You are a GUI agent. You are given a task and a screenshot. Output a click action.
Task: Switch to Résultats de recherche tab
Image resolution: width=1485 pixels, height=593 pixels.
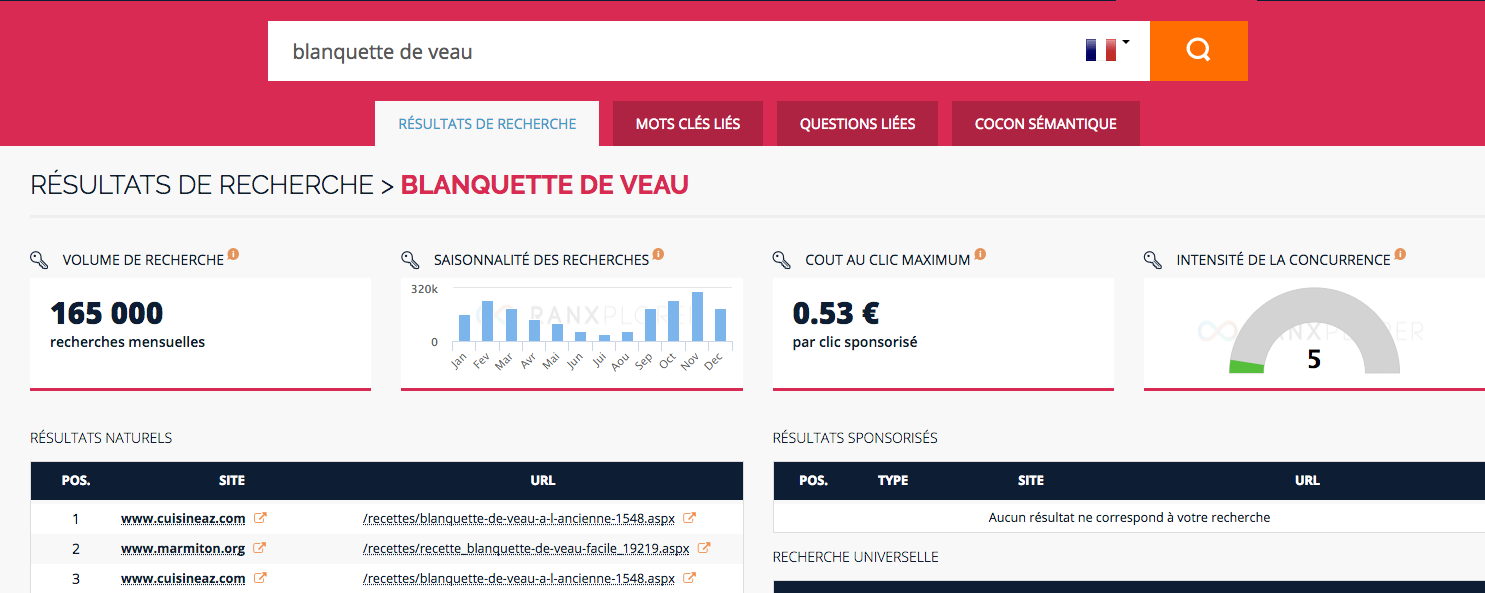(x=487, y=124)
